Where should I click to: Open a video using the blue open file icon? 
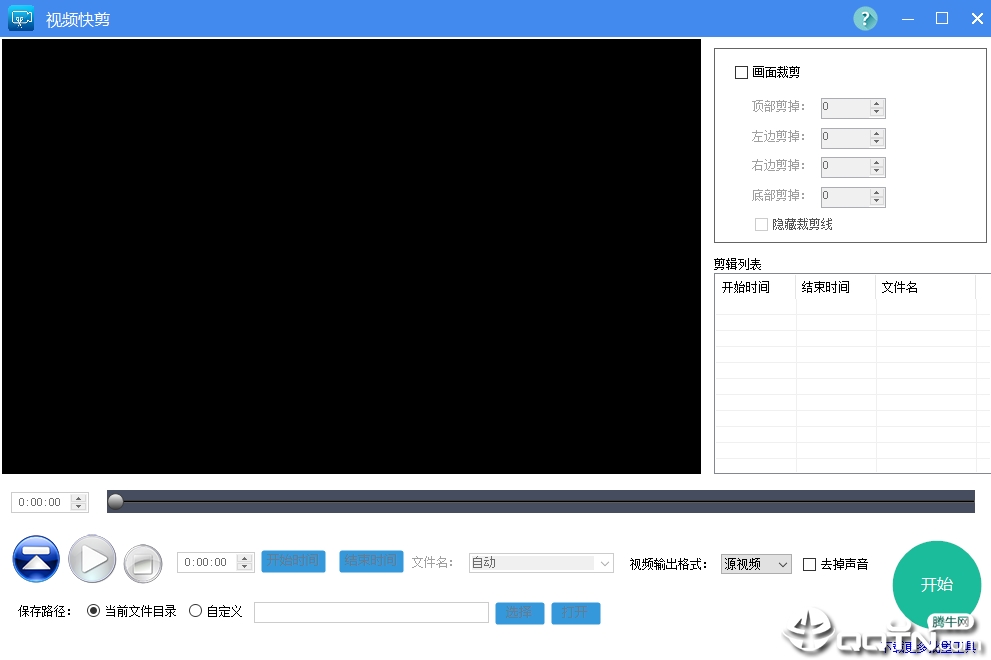pos(36,558)
